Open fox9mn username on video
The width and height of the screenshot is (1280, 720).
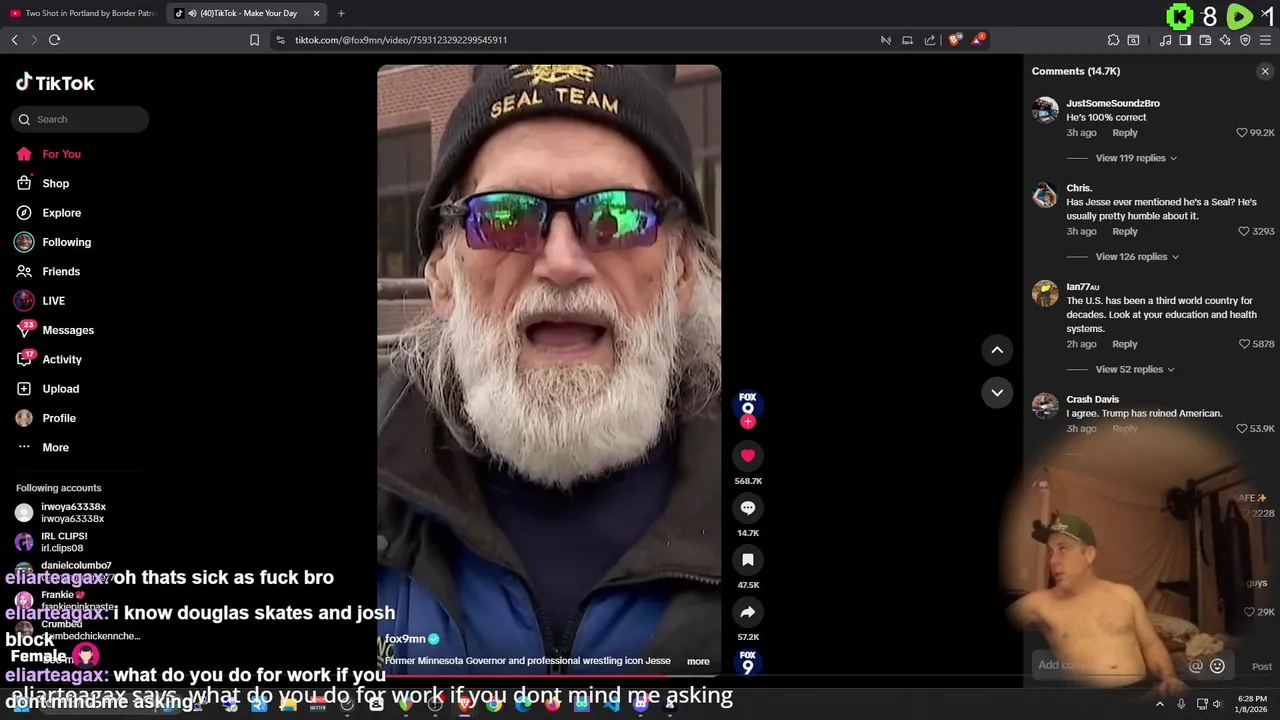[405, 639]
